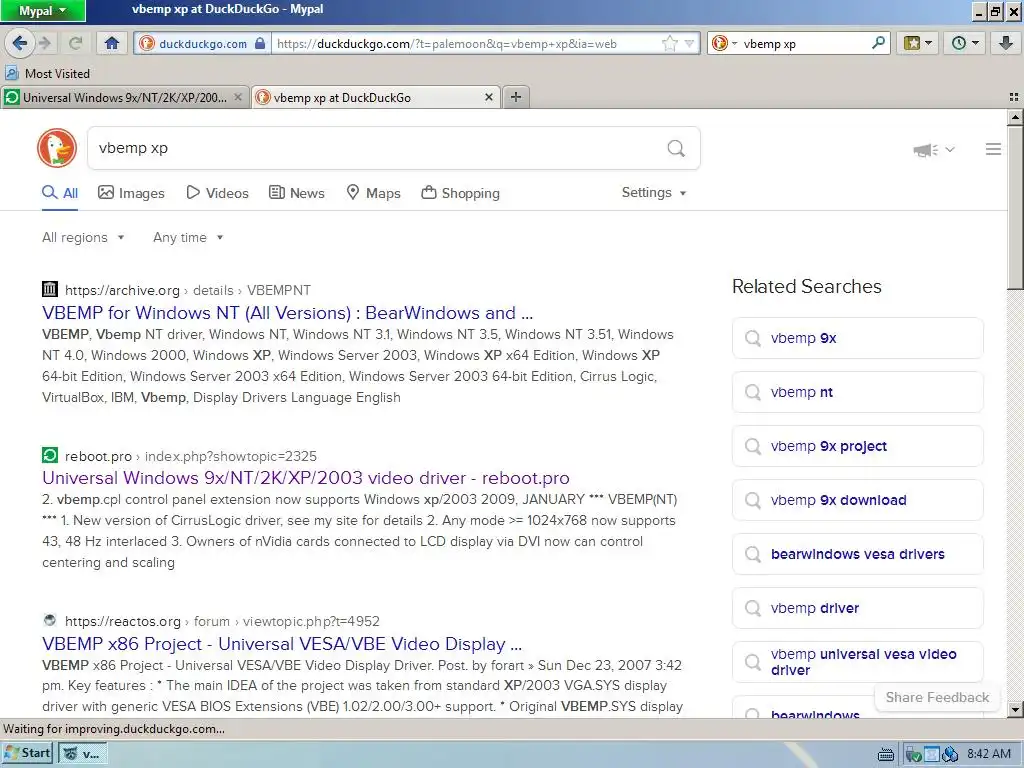Click the tab groups grid icon
Image resolution: width=1024 pixels, height=768 pixels.
(x=1014, y=97)
